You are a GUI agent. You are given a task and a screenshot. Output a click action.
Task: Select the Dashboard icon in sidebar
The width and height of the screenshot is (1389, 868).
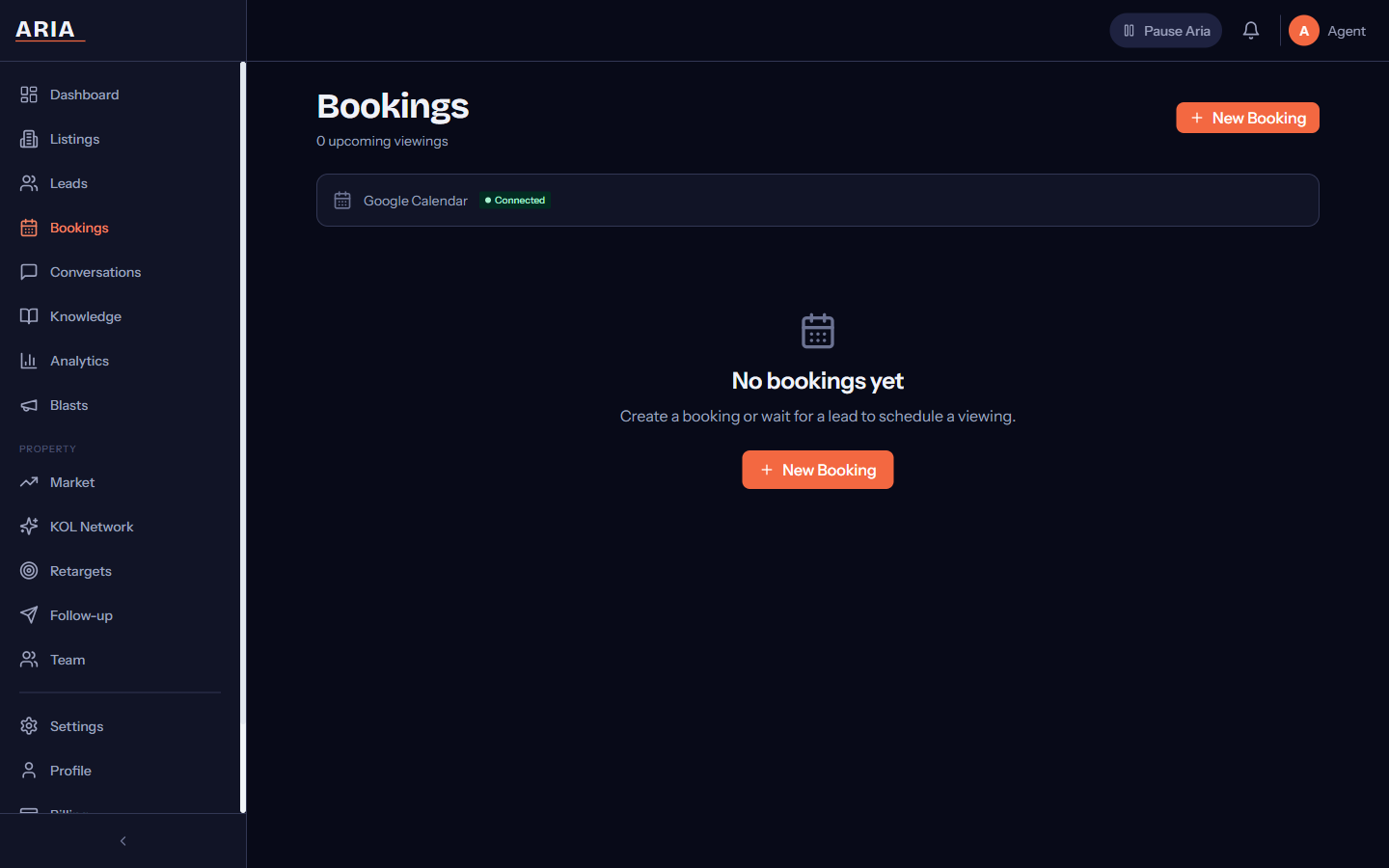click(28, 94)
